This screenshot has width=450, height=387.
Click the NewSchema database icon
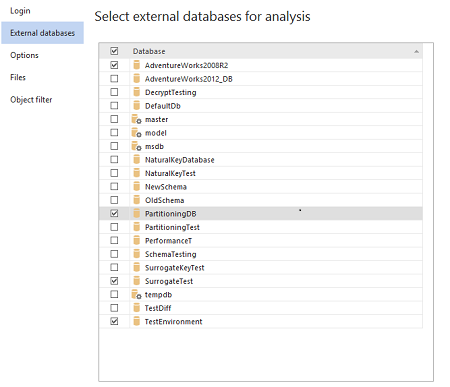136,186
